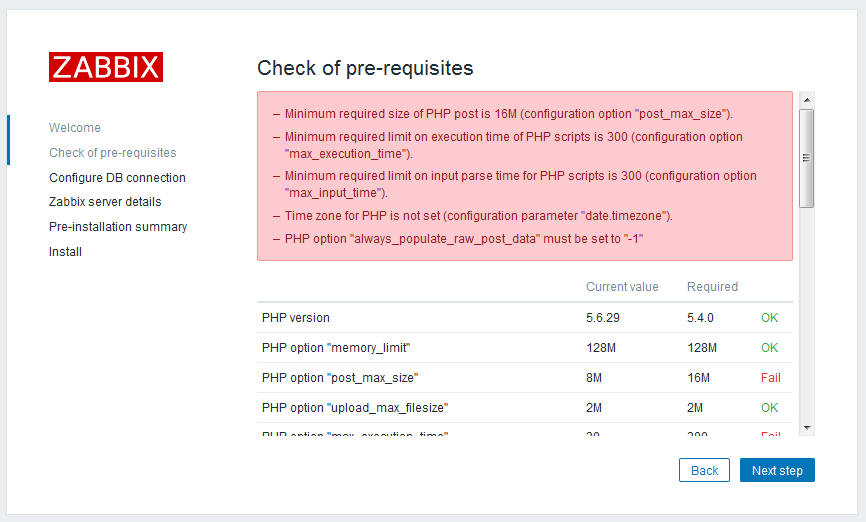Click the scrollbar up arrow
This screenshot has width=866, height=522.
(807, 100)
